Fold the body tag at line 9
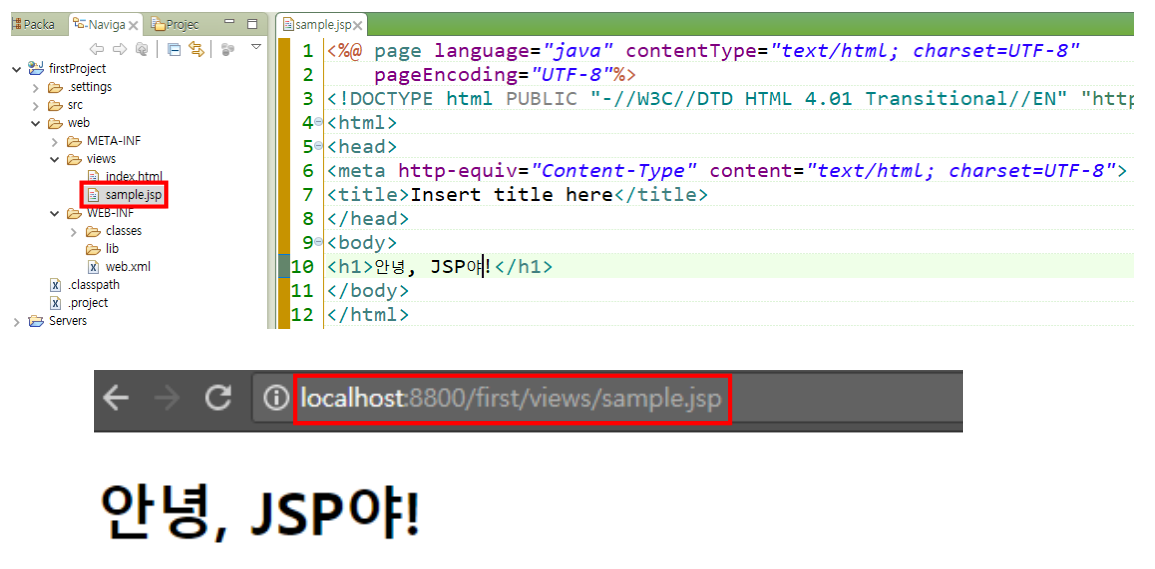 pyautogui.click(x=318, y=241)
